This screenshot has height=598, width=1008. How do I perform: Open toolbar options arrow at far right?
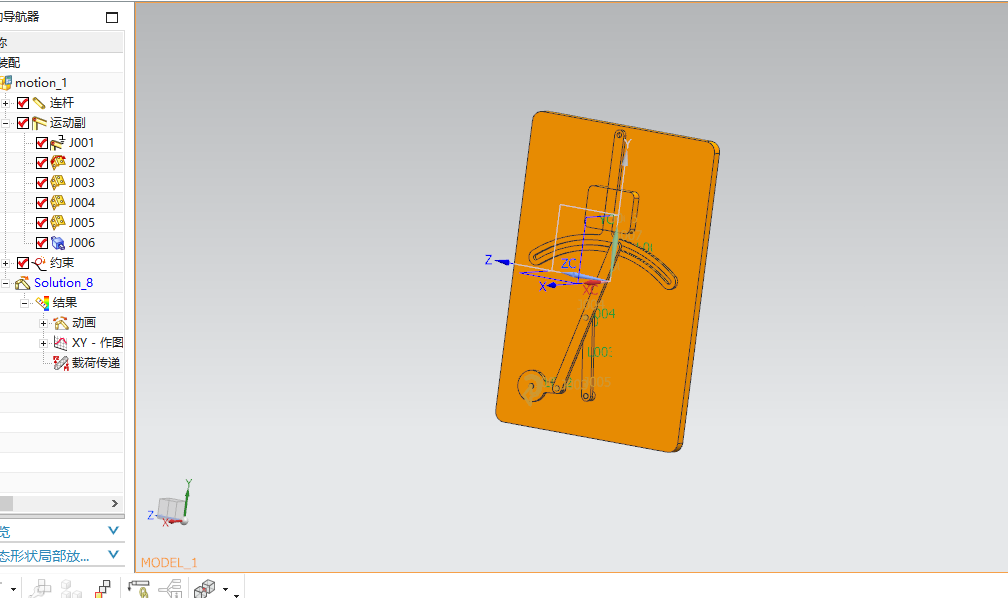(x=237, y=595)
